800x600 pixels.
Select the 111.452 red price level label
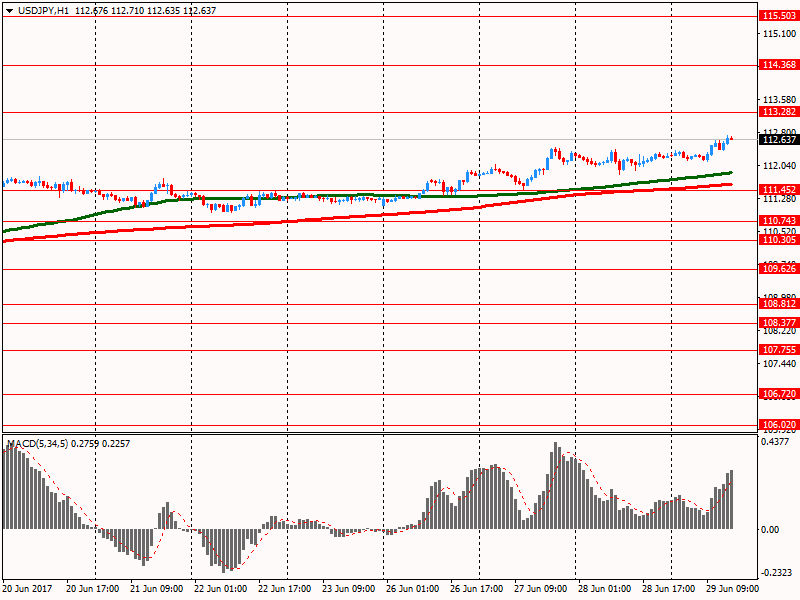click(x=779, y=190)
